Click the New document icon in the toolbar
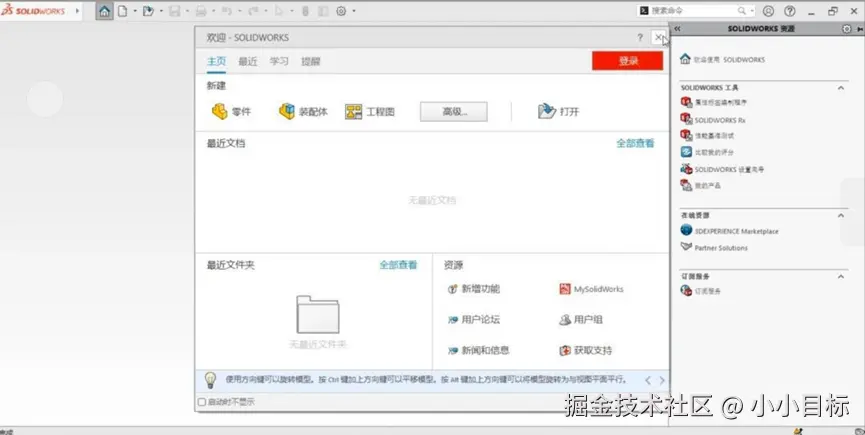Screen dimensions: 865x435 point(122,11)
